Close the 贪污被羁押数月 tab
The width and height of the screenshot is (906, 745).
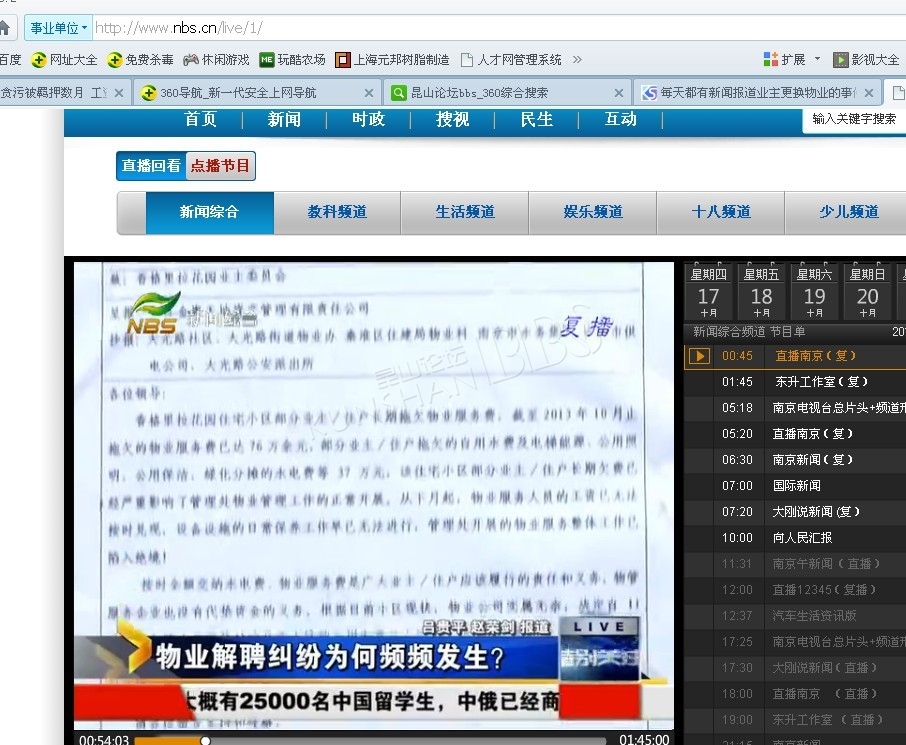pos(118,93)
